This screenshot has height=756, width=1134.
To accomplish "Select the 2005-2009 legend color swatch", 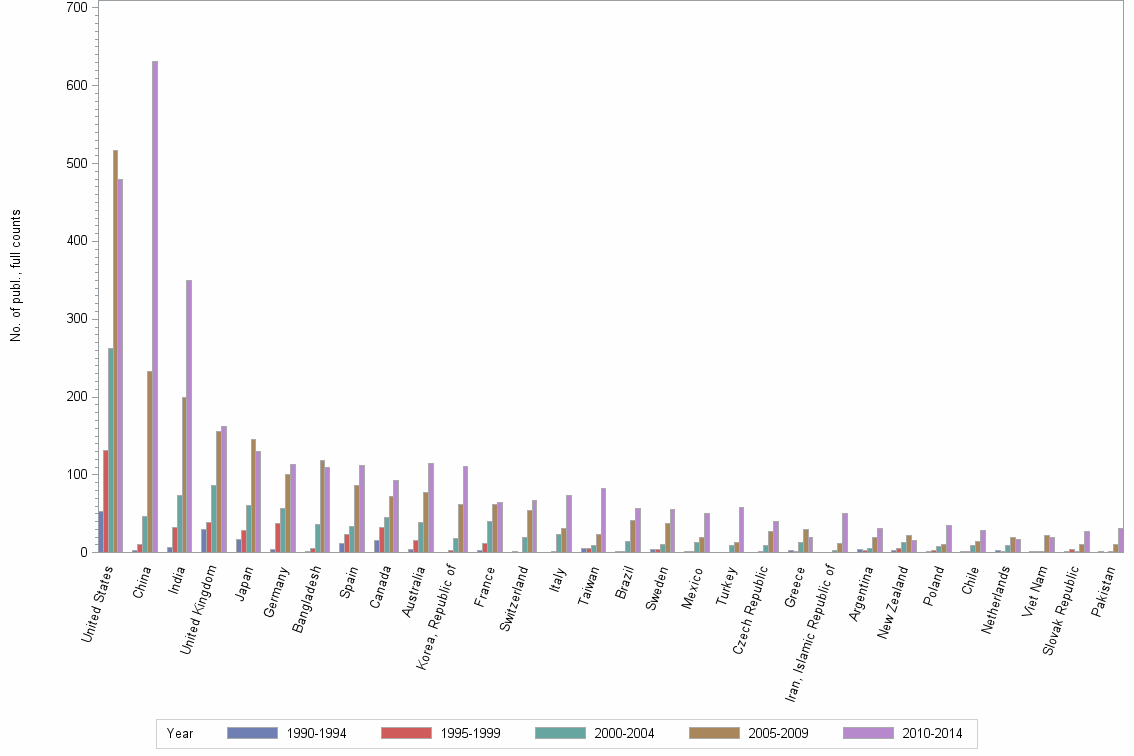I will pos(715,733).
